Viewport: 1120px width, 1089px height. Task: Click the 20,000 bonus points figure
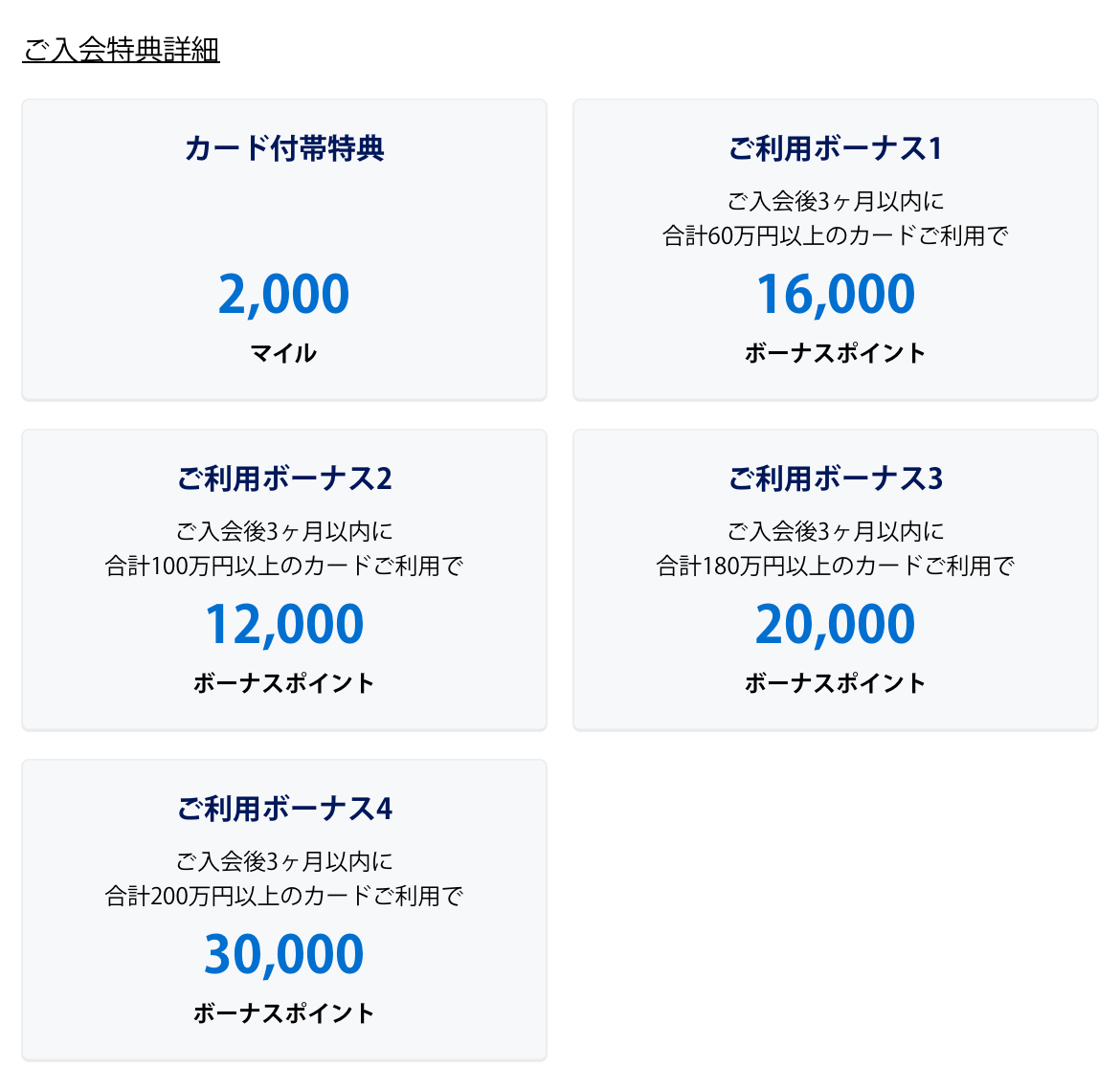[835, 624]
